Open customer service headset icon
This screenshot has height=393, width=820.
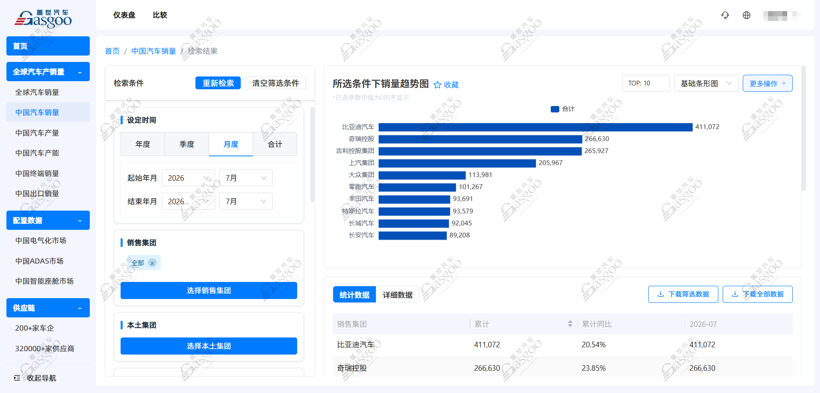pyautogui.click(x=725, y=15)
